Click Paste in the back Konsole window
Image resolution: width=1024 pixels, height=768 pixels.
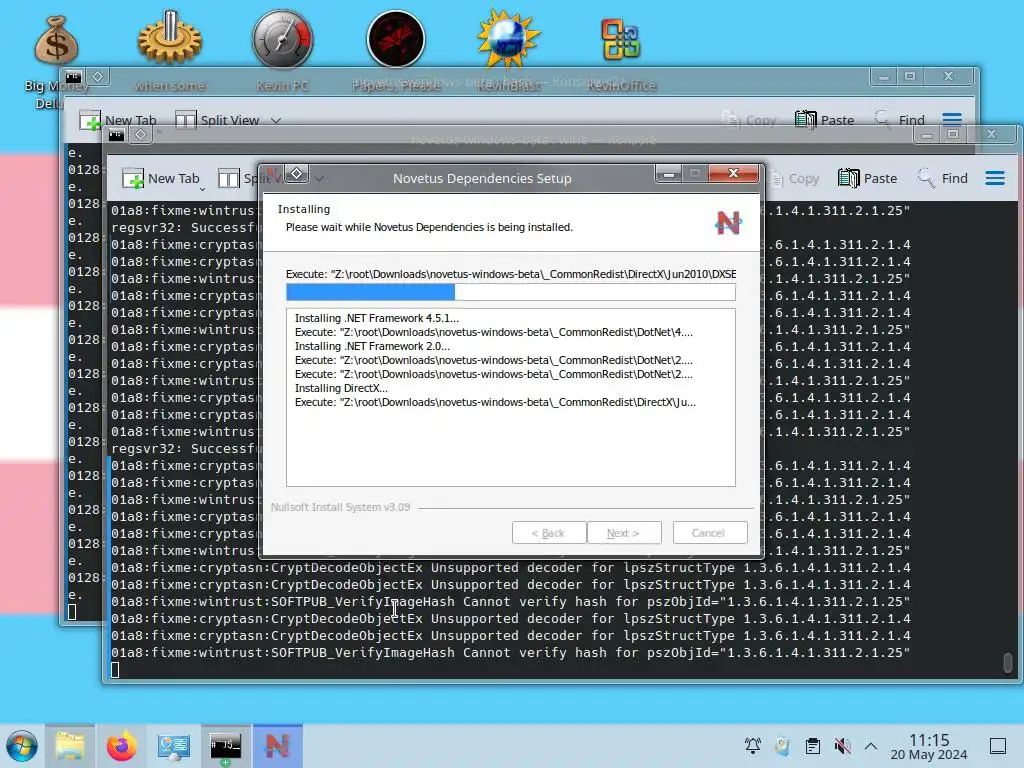point(824,120)
